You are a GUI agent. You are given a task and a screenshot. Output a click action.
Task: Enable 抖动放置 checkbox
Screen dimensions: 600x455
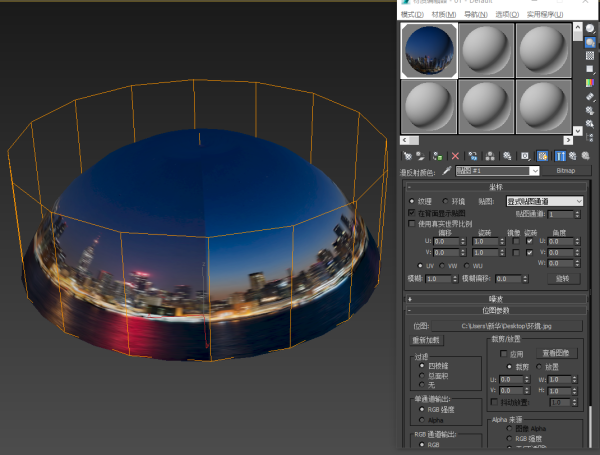[494, 402]
